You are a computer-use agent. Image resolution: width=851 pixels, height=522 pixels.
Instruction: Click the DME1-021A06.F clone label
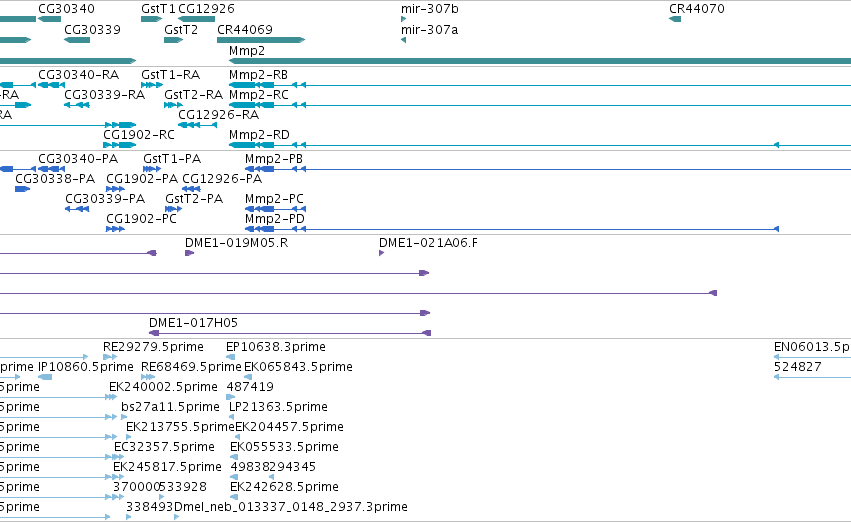point(429,243)
